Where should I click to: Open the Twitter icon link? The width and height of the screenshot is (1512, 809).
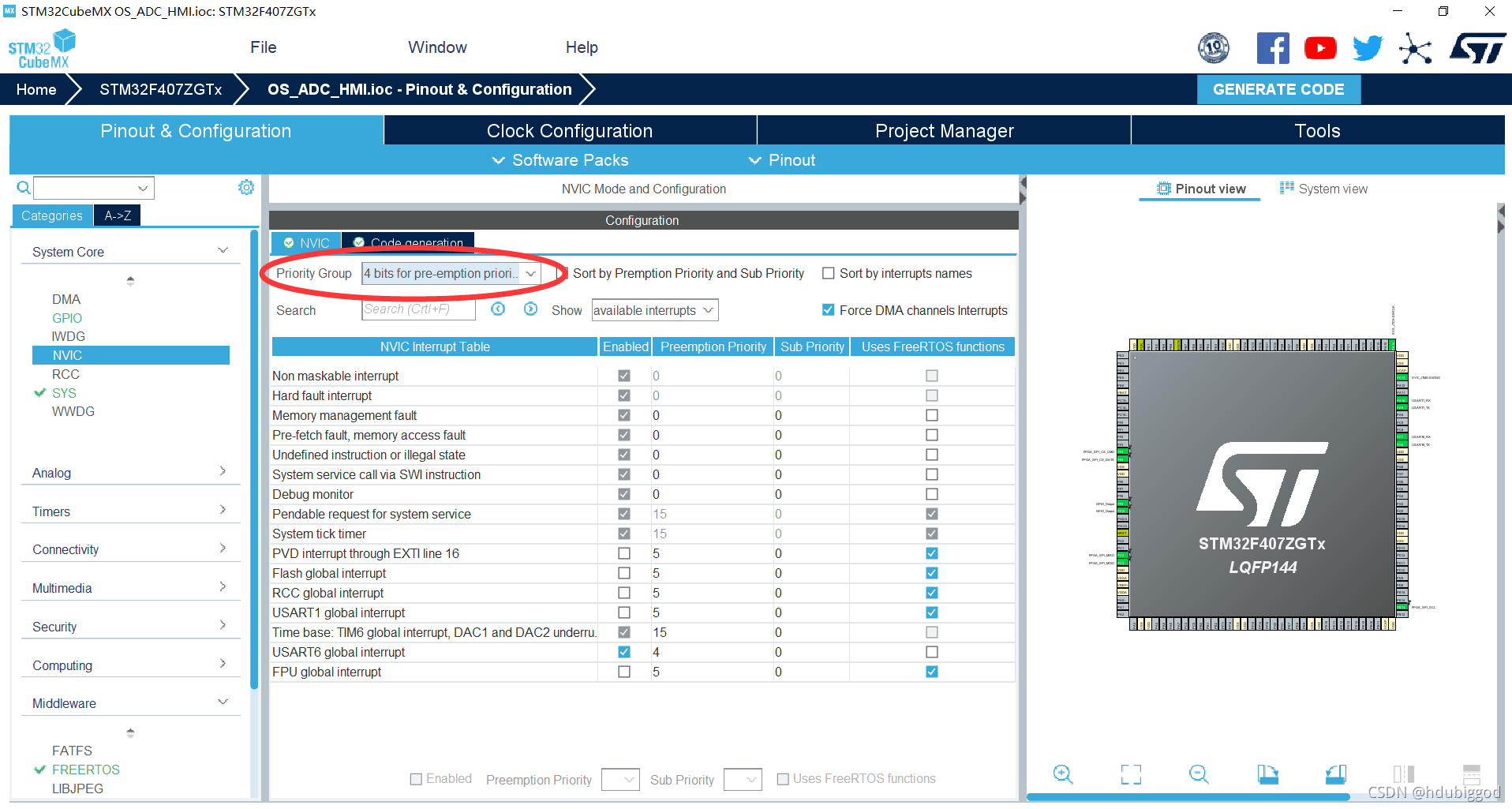pos(1368,48)
